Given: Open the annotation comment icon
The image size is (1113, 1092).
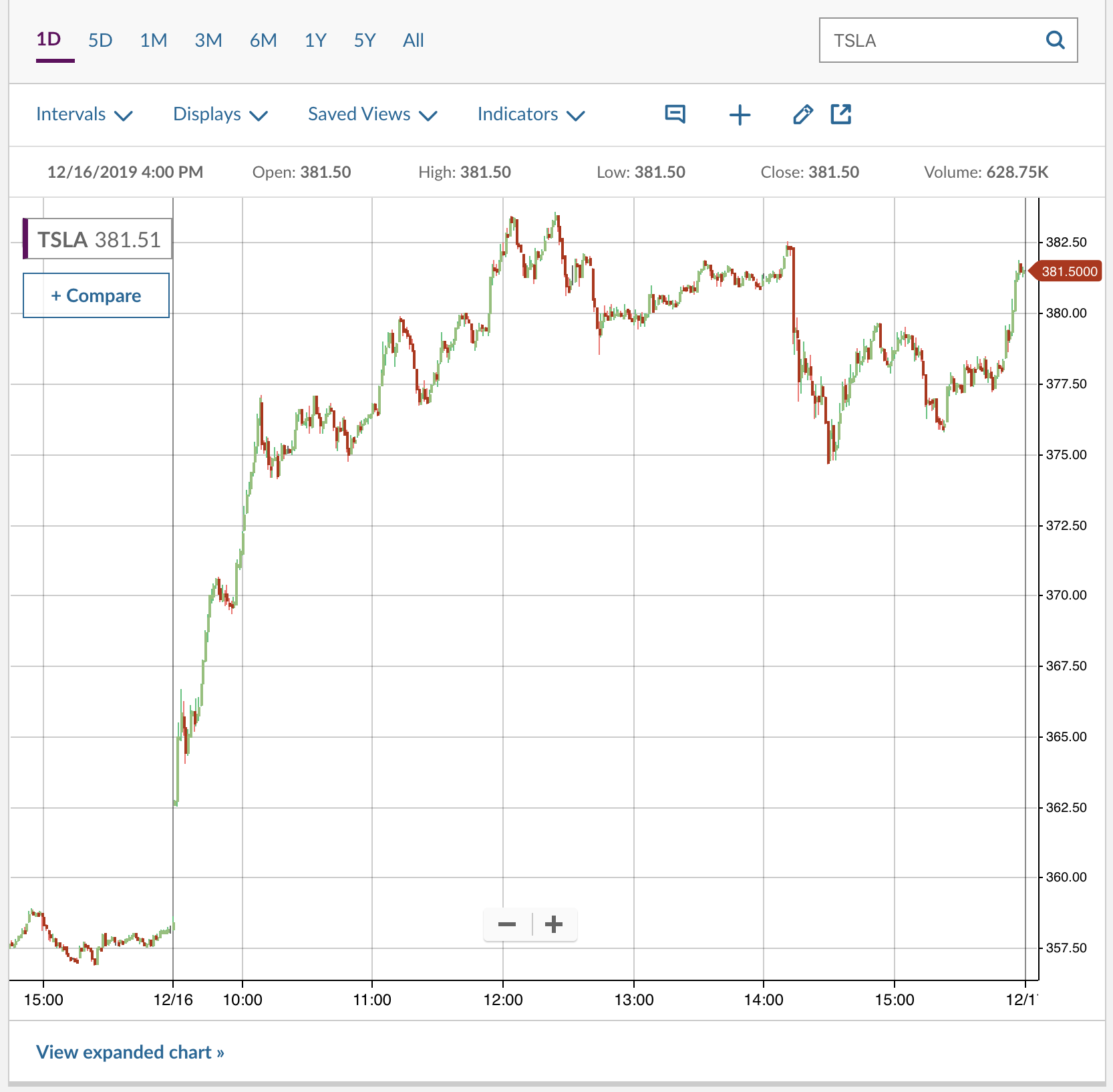Looking at the screenshot, I should click(675, 114).
